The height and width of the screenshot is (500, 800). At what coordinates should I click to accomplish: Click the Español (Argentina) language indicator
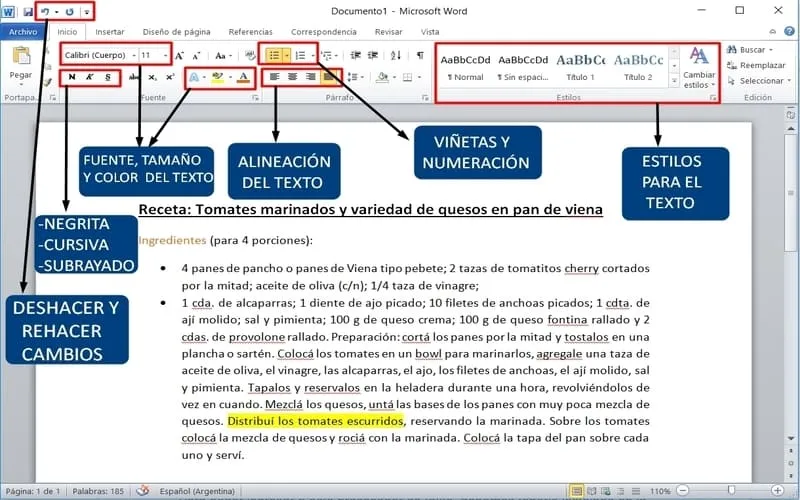[x=199, y=491]
